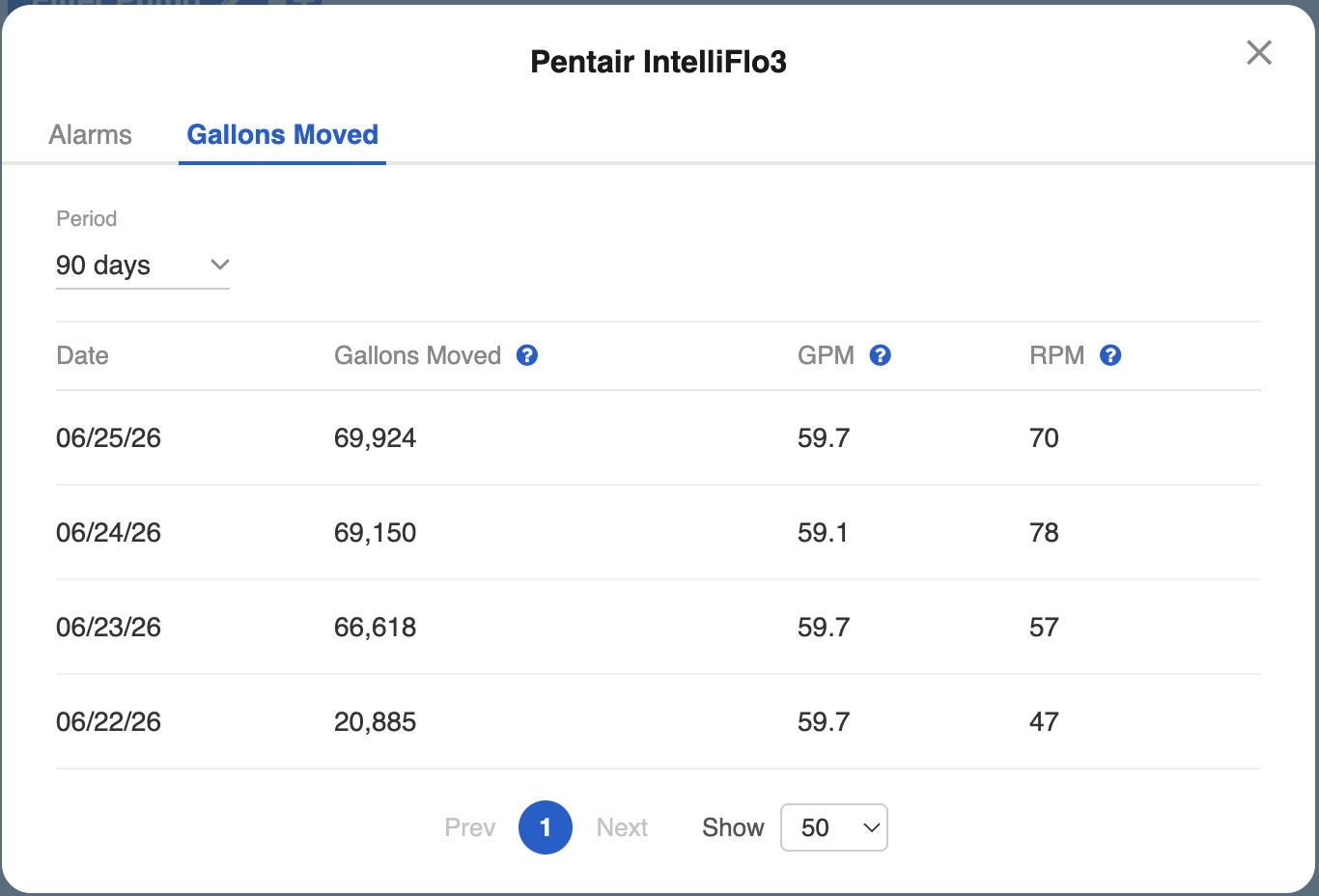
Task: Open the Show 50 rows dropdown
Action: tap(834, 827)
